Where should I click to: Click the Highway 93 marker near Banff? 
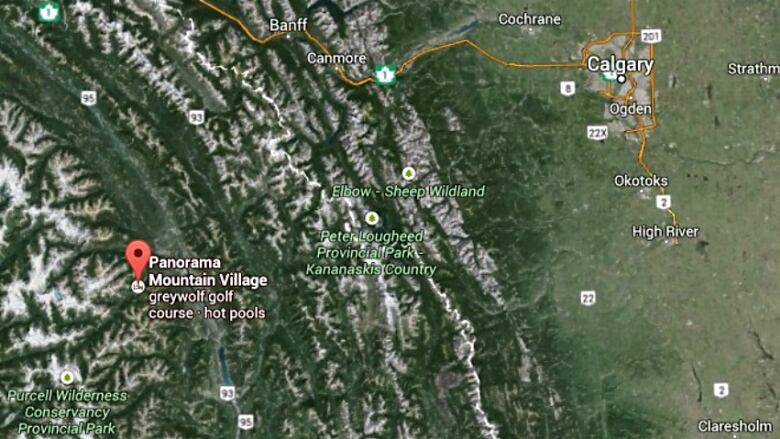pyautogui.click(x=196, y=118)
